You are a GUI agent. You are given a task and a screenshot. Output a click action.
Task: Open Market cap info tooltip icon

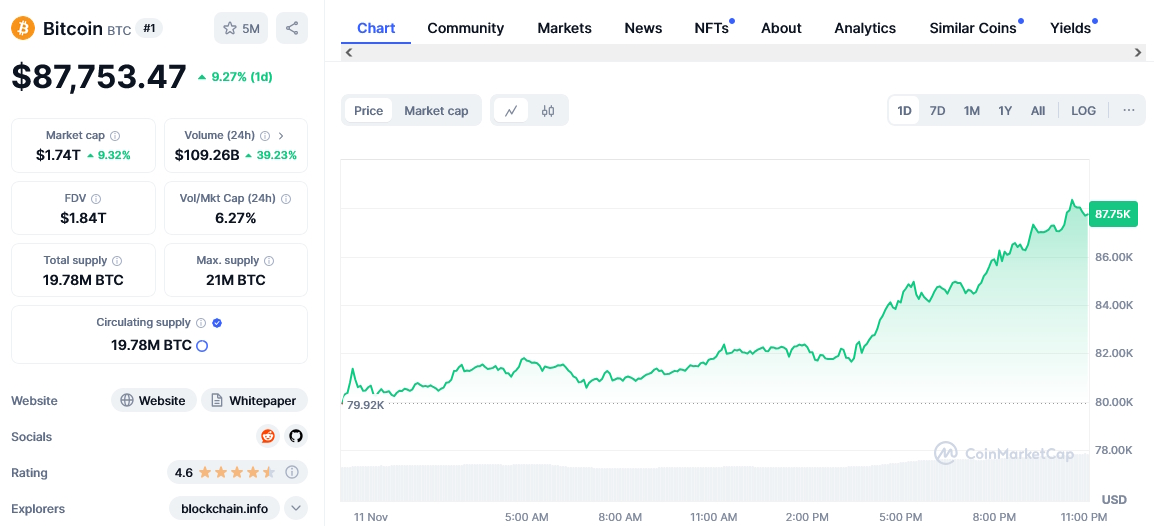[x=116, y=136]
